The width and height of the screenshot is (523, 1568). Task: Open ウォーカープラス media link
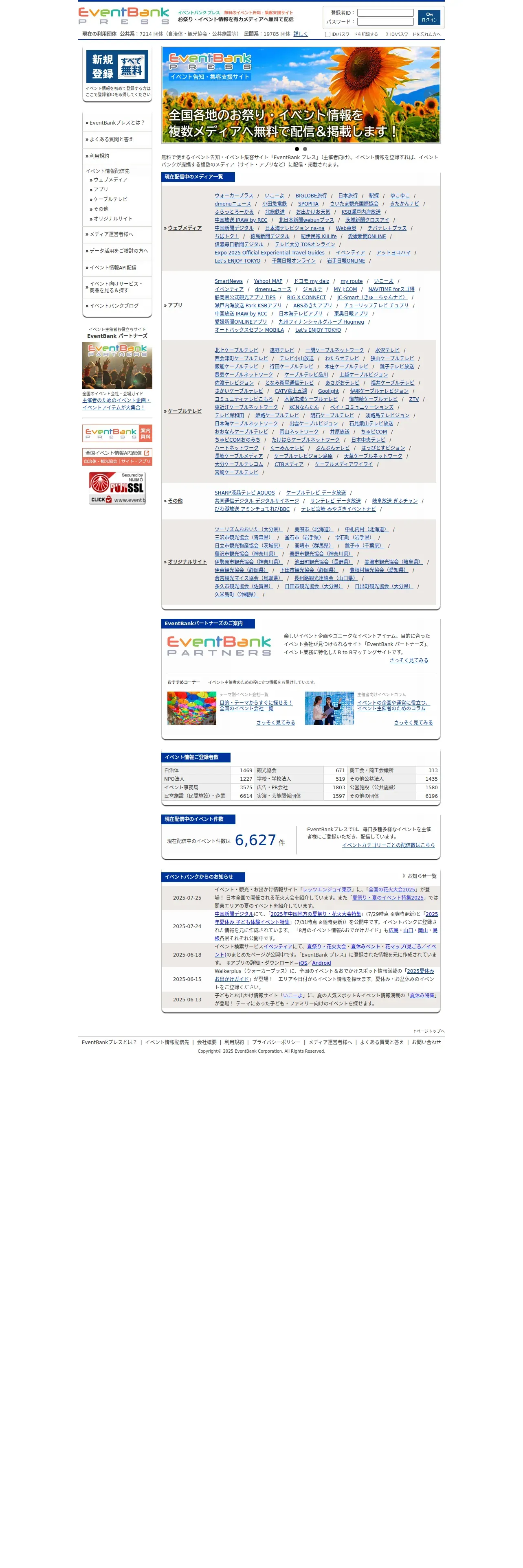tap(234, 196)
